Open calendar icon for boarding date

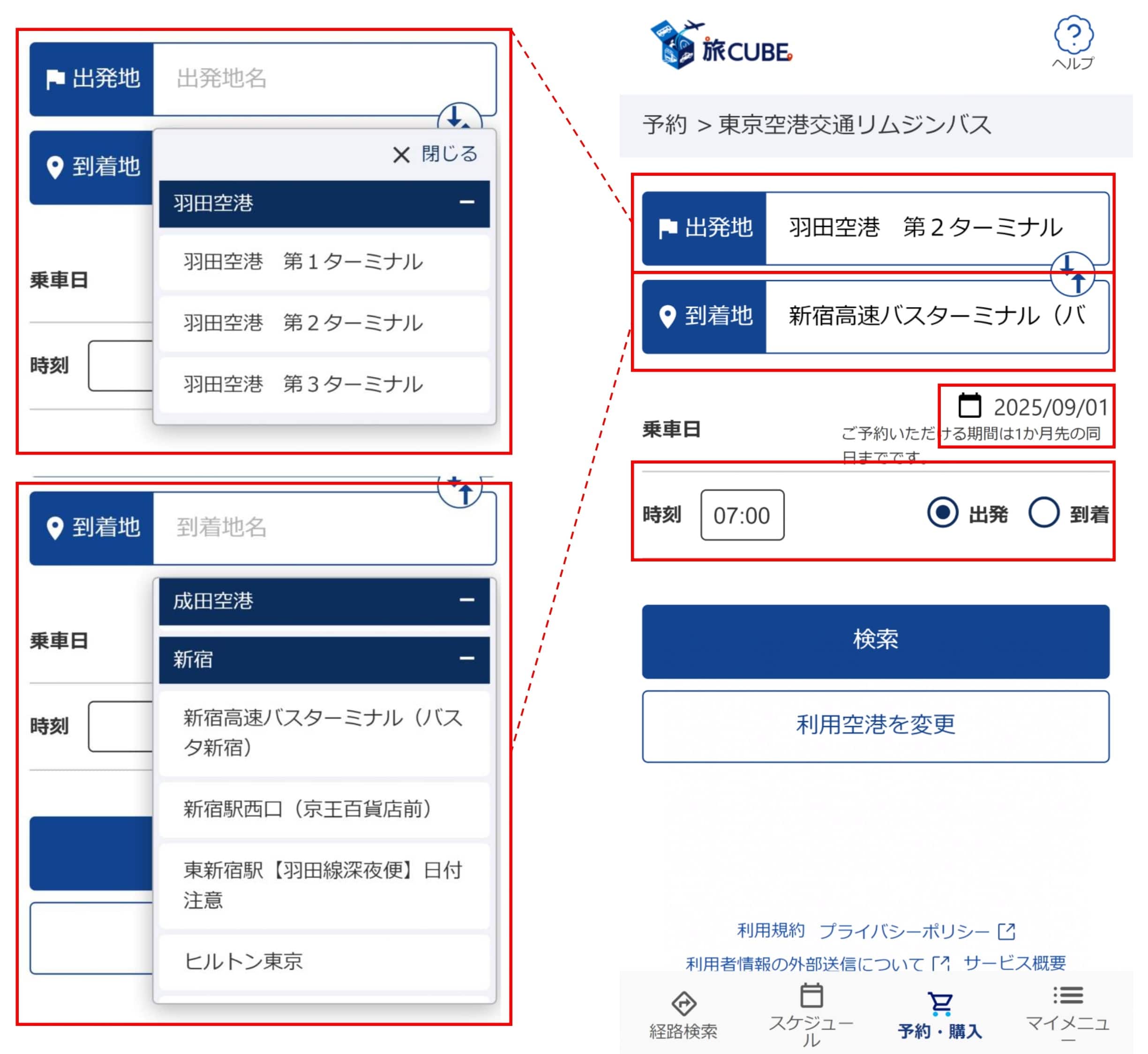pos(969,405)
